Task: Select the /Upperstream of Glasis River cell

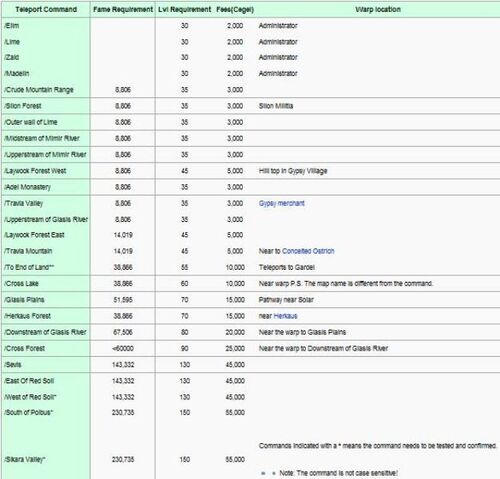Action: click(46, 219)
